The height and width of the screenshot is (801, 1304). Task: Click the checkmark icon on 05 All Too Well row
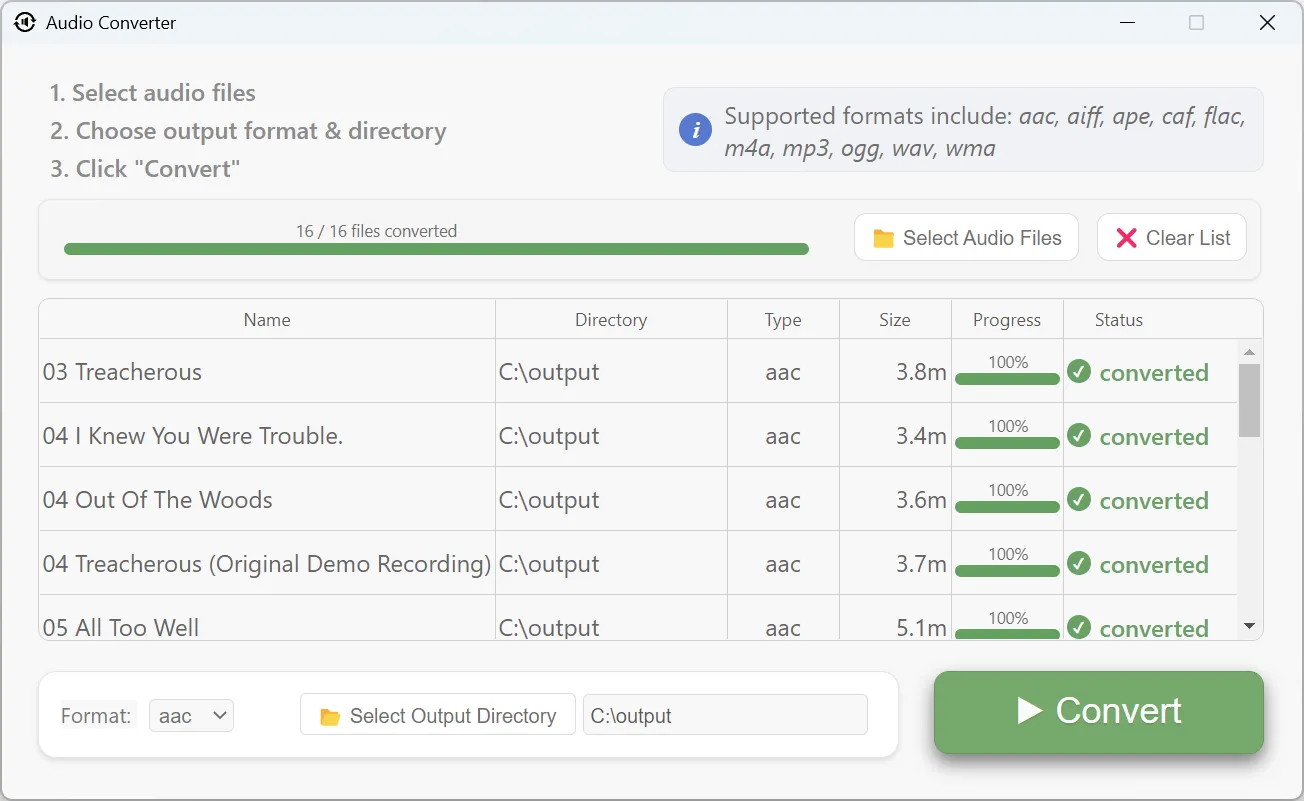pyautogui.click(x=1079, y=628)
